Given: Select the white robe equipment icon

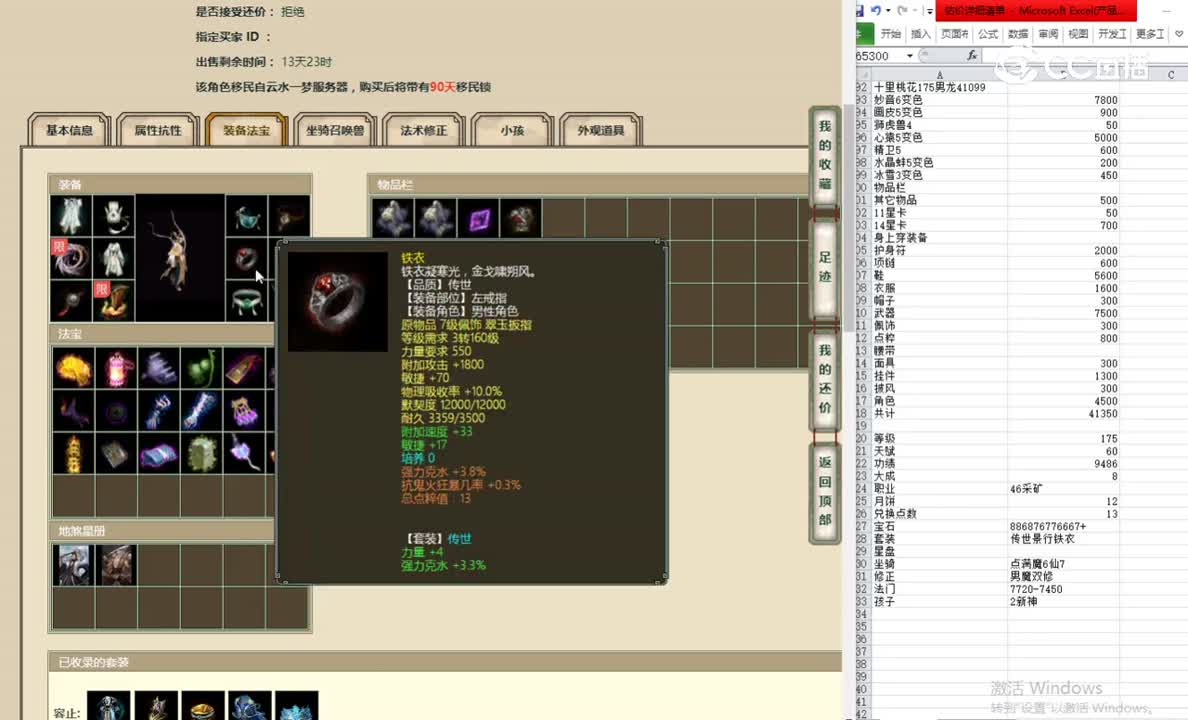Looking at the screenshot, I should 71,215.
